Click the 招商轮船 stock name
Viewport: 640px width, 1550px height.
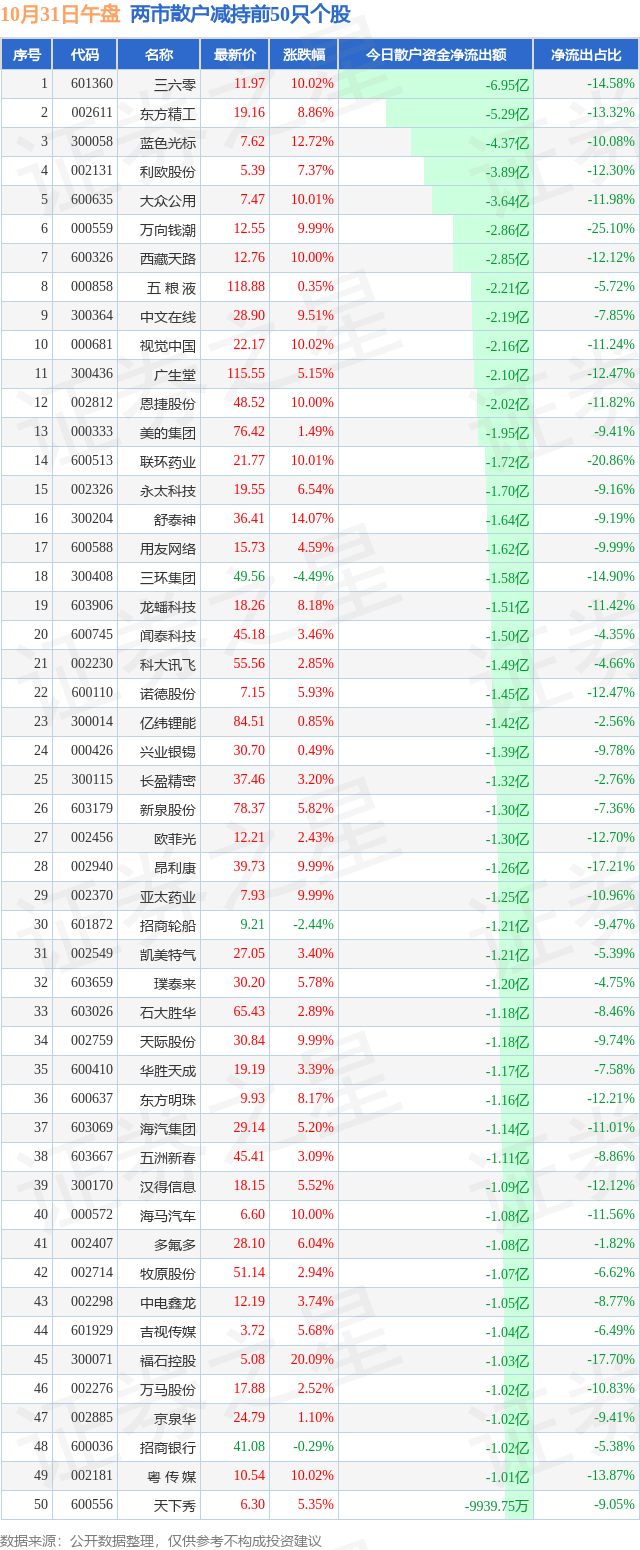click(168, 925)
